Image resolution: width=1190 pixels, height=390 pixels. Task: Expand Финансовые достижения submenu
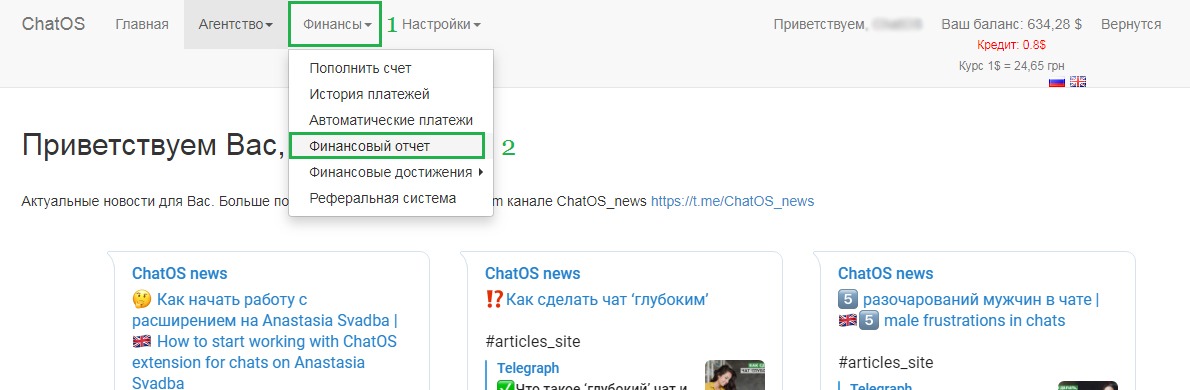coord(391,172)
